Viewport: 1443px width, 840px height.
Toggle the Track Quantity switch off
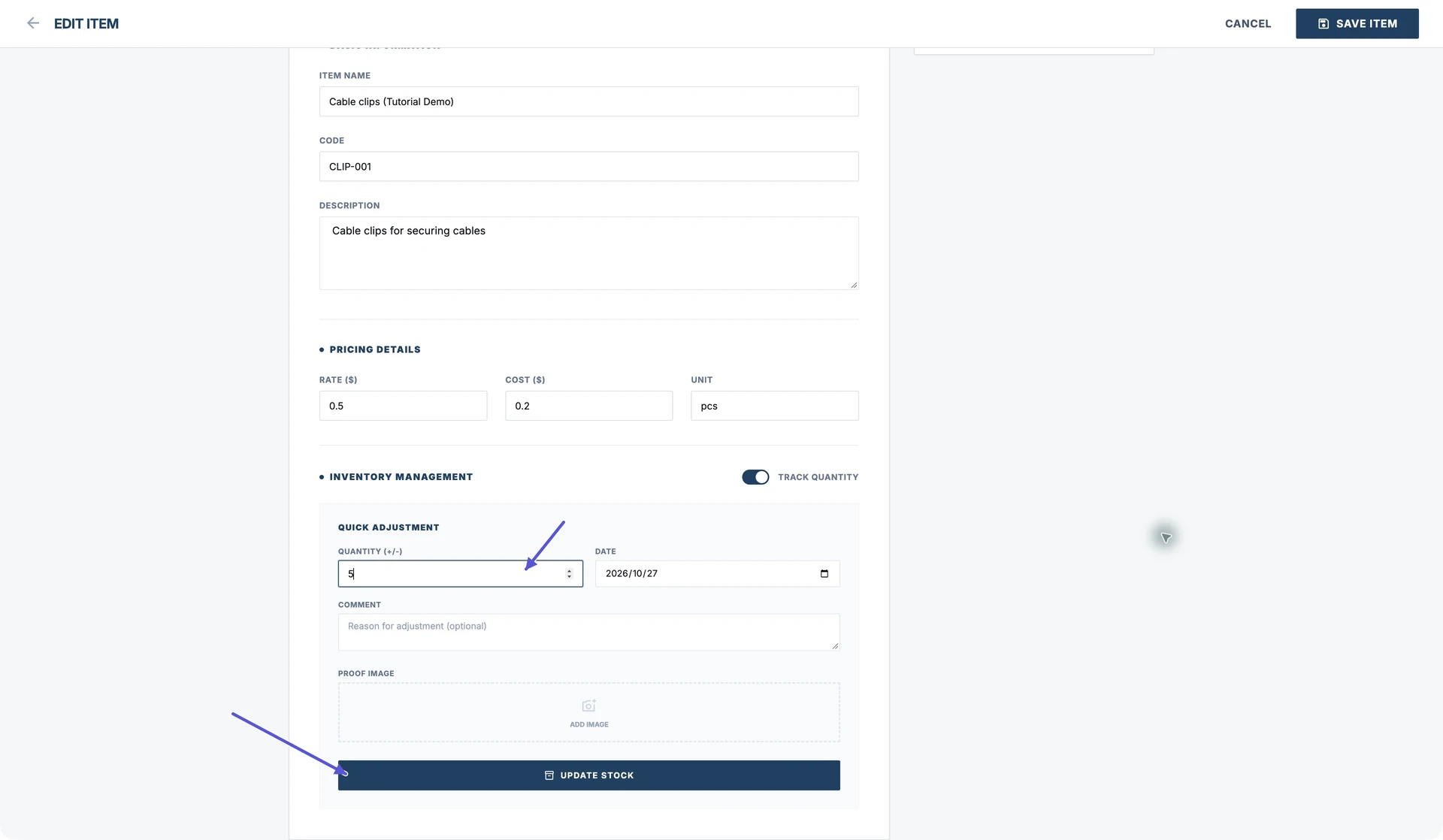pyautogui.click(x=755, y=477)
